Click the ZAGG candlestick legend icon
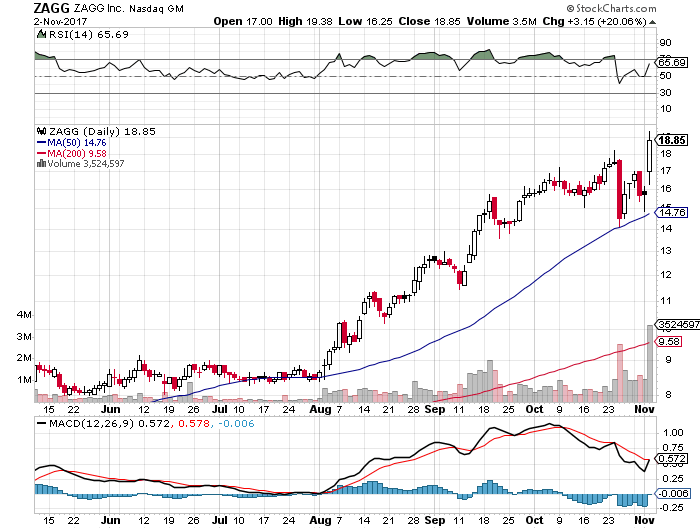 (x=42, y=131)
